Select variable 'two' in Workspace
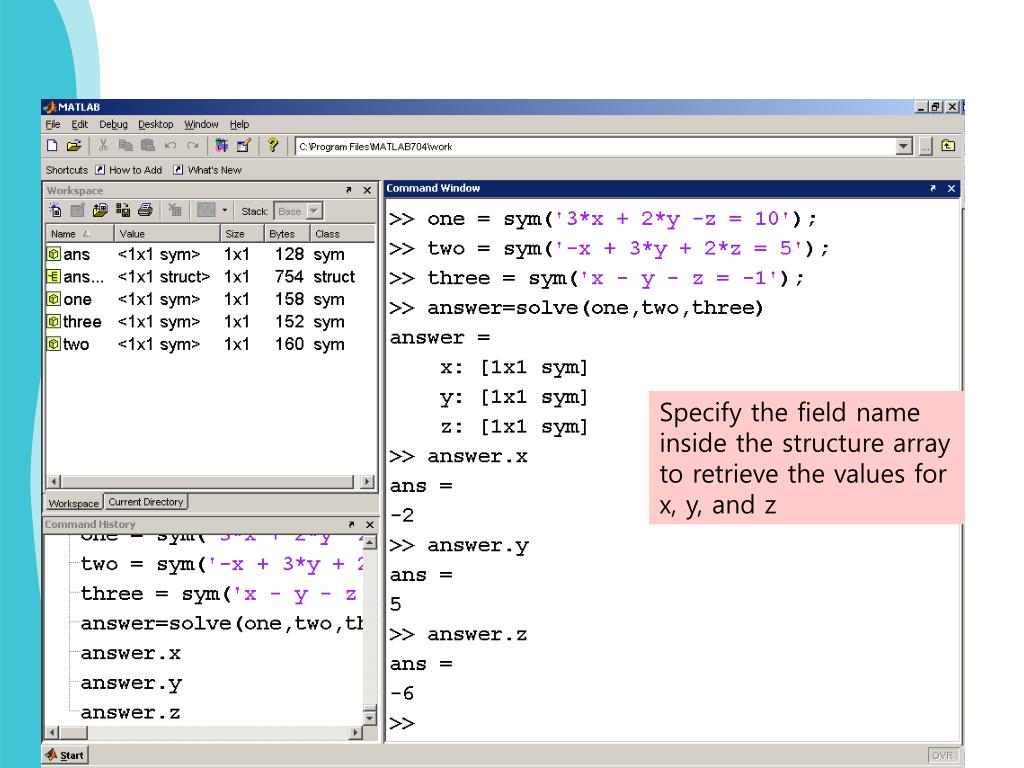This screenshot has width=1024, height=768. coord(210,344)
